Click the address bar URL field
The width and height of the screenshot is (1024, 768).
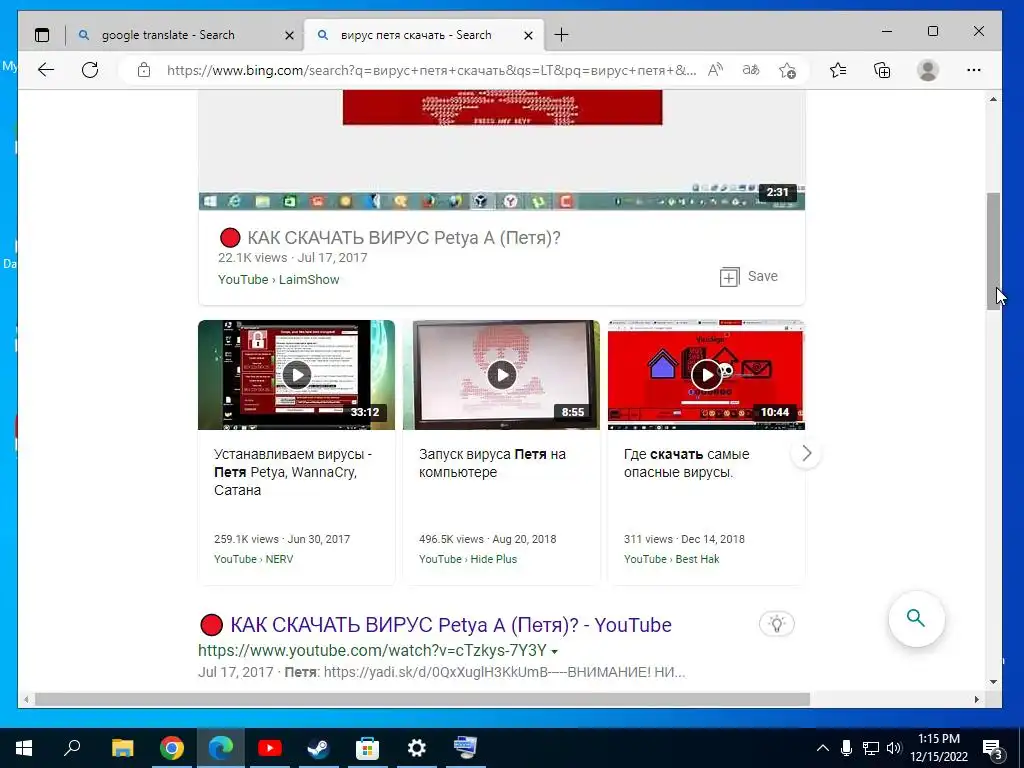coord(431,70)
